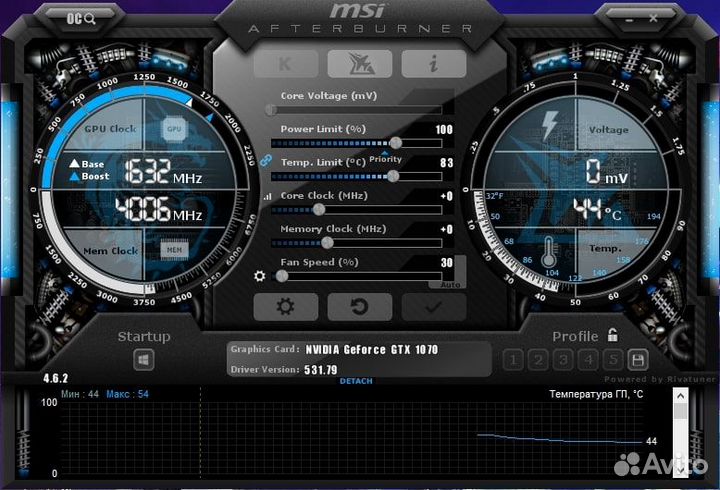Select profile slot 2

(x=538, y=360)
